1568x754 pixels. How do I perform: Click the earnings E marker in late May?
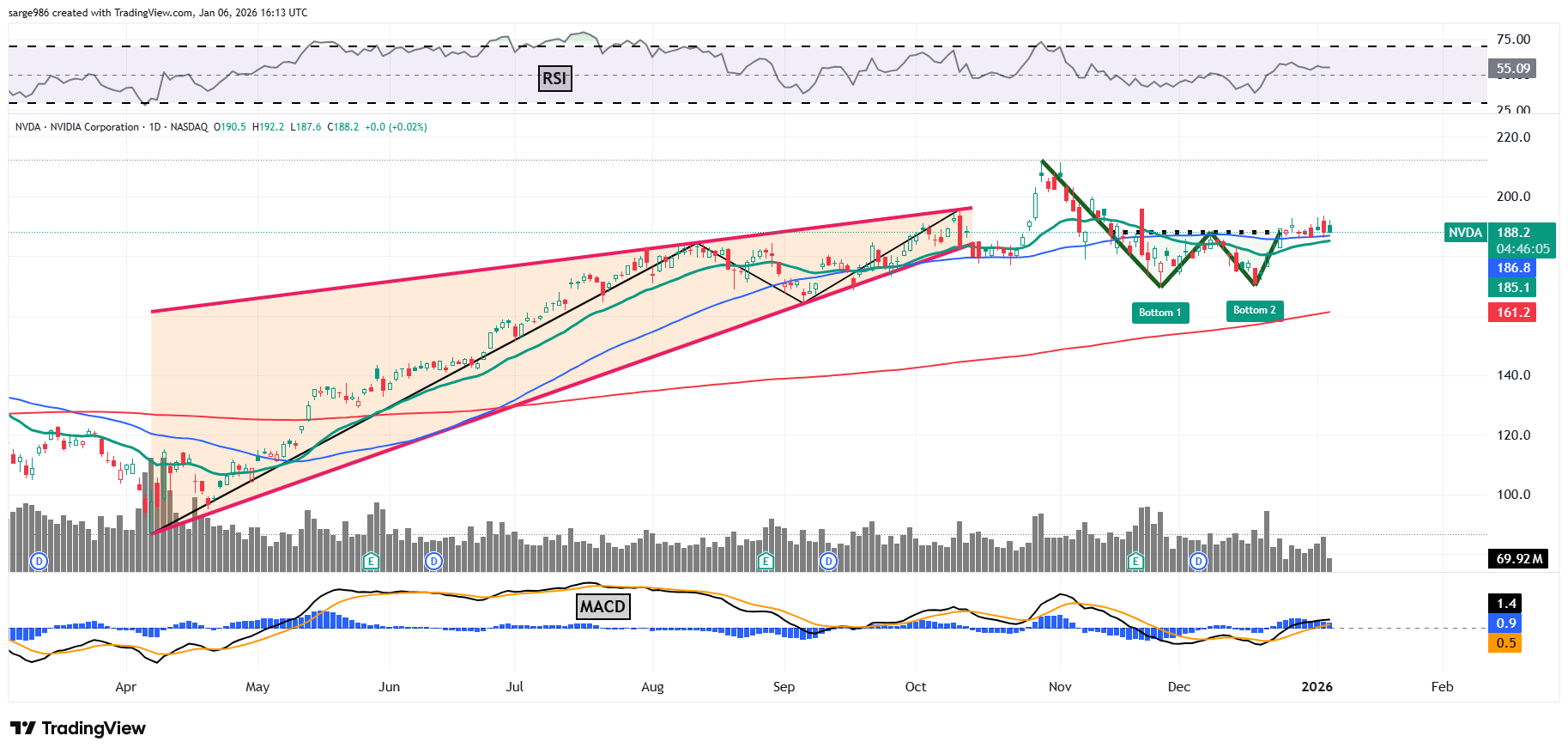point(371,562)
